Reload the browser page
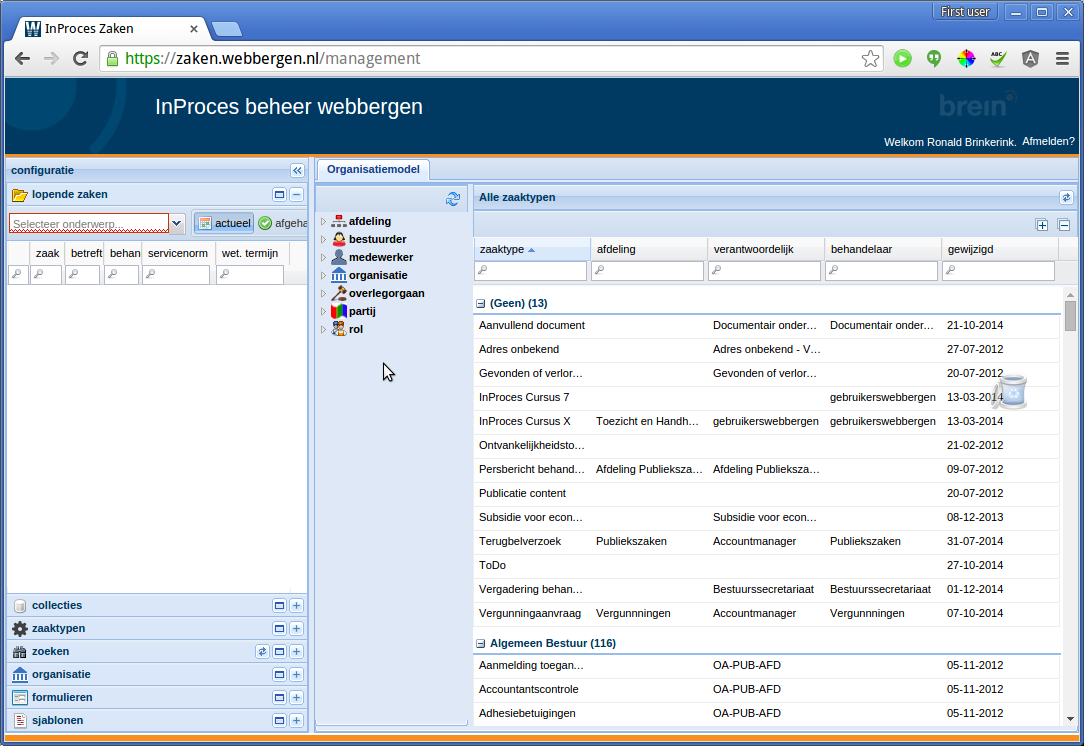Screen dimensions: 1084x746 click(x=80, y=59)
